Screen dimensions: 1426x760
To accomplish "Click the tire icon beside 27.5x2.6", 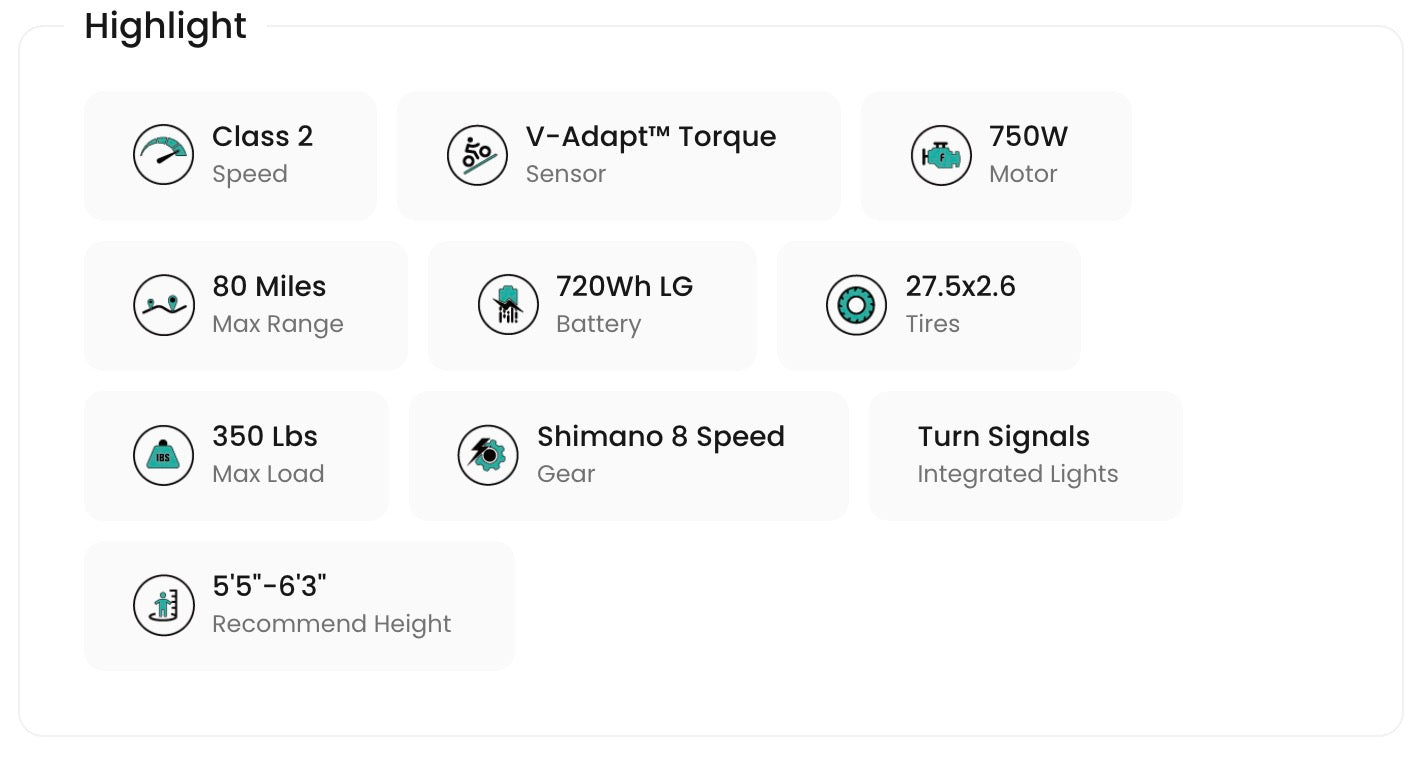I will tap(857, 305).
